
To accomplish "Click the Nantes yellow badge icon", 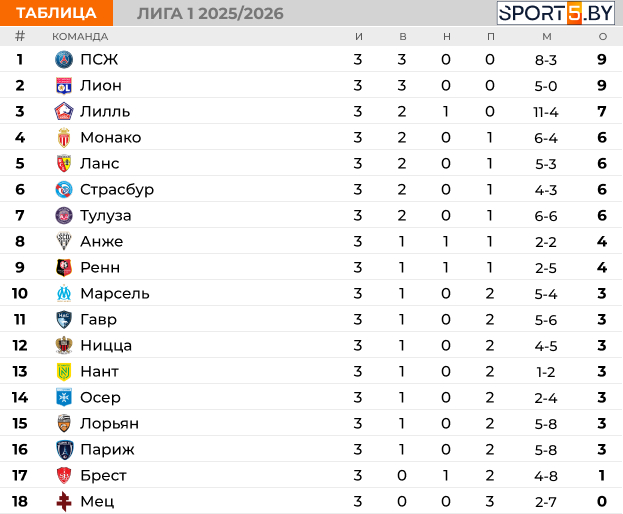I will coord(64,371).
